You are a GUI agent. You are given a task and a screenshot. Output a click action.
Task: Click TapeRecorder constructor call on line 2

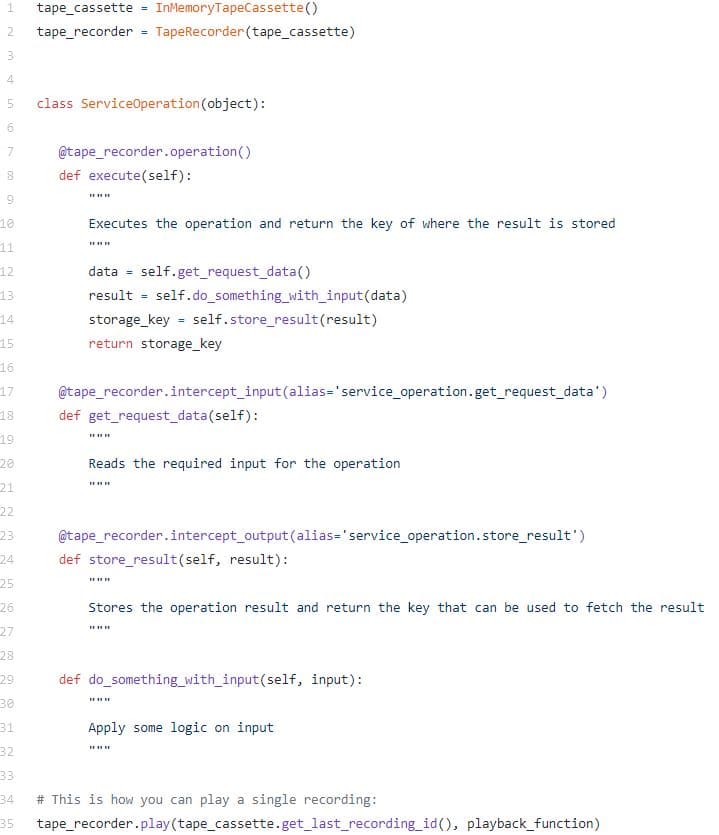tap(199, 32)
